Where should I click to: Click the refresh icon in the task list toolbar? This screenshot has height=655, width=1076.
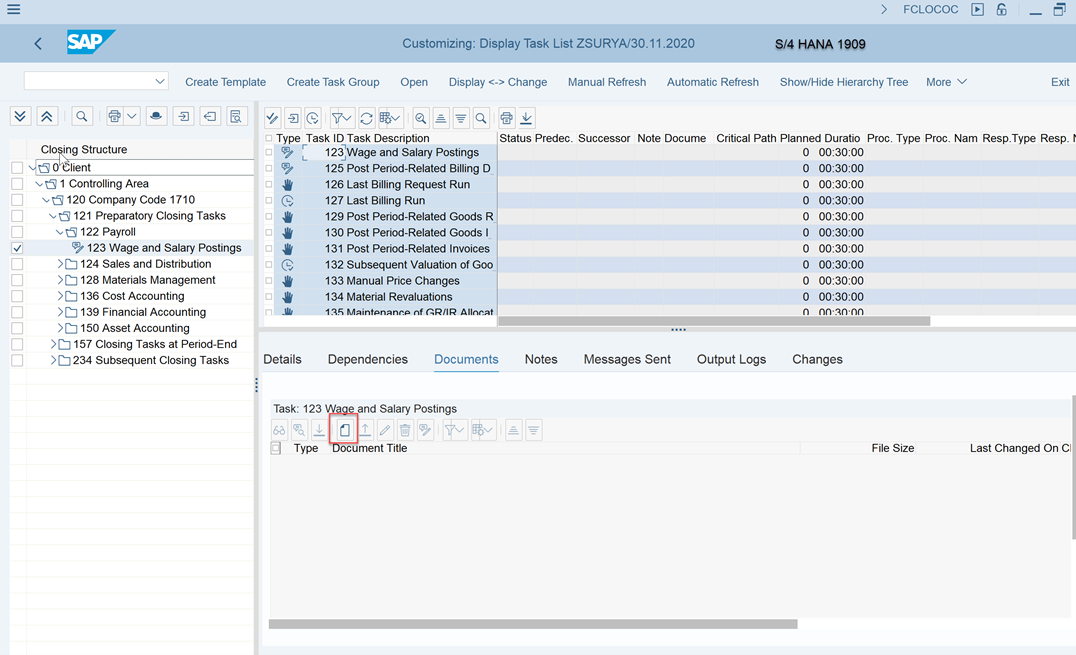367,118
